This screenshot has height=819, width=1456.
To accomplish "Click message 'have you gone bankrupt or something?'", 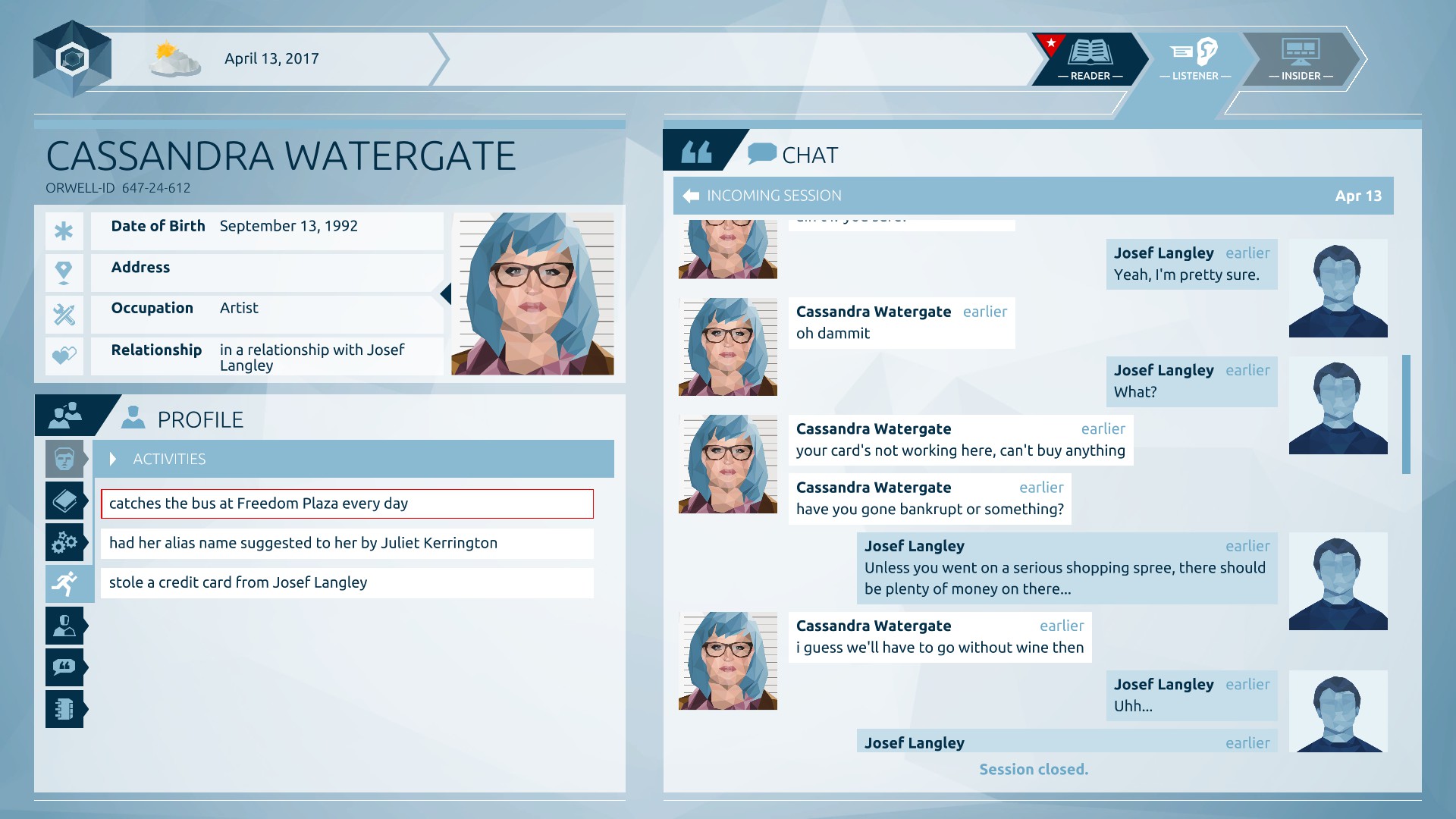I will point(930,499).
